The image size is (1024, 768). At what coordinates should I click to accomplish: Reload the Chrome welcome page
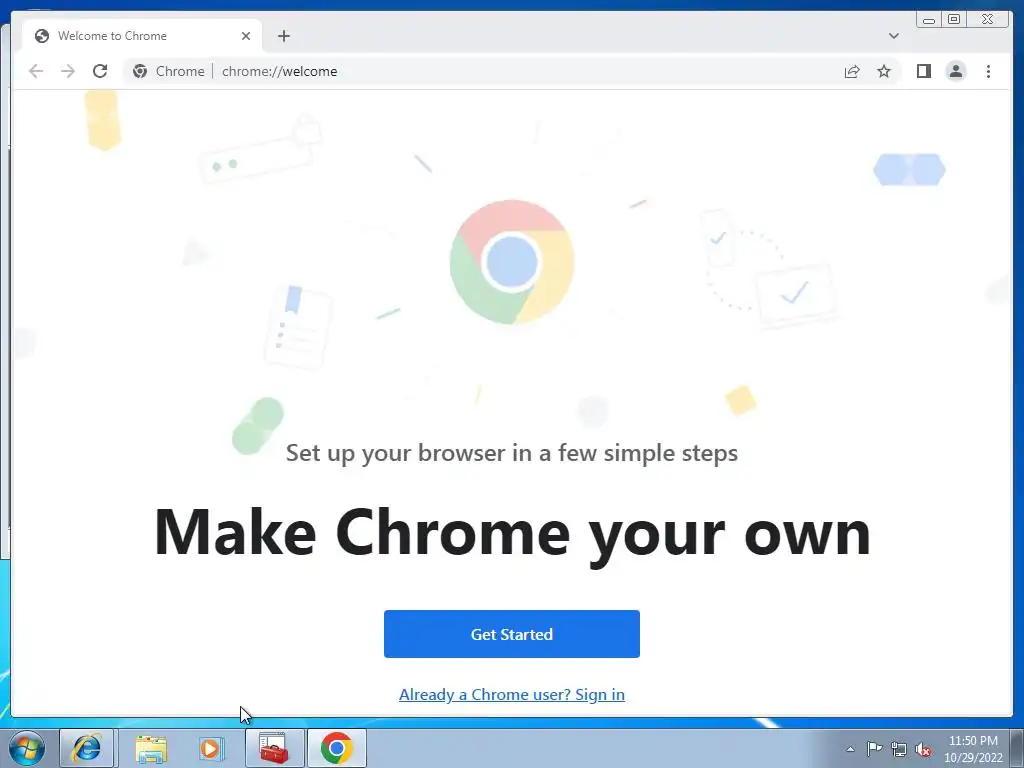click(x=100, y=71)
